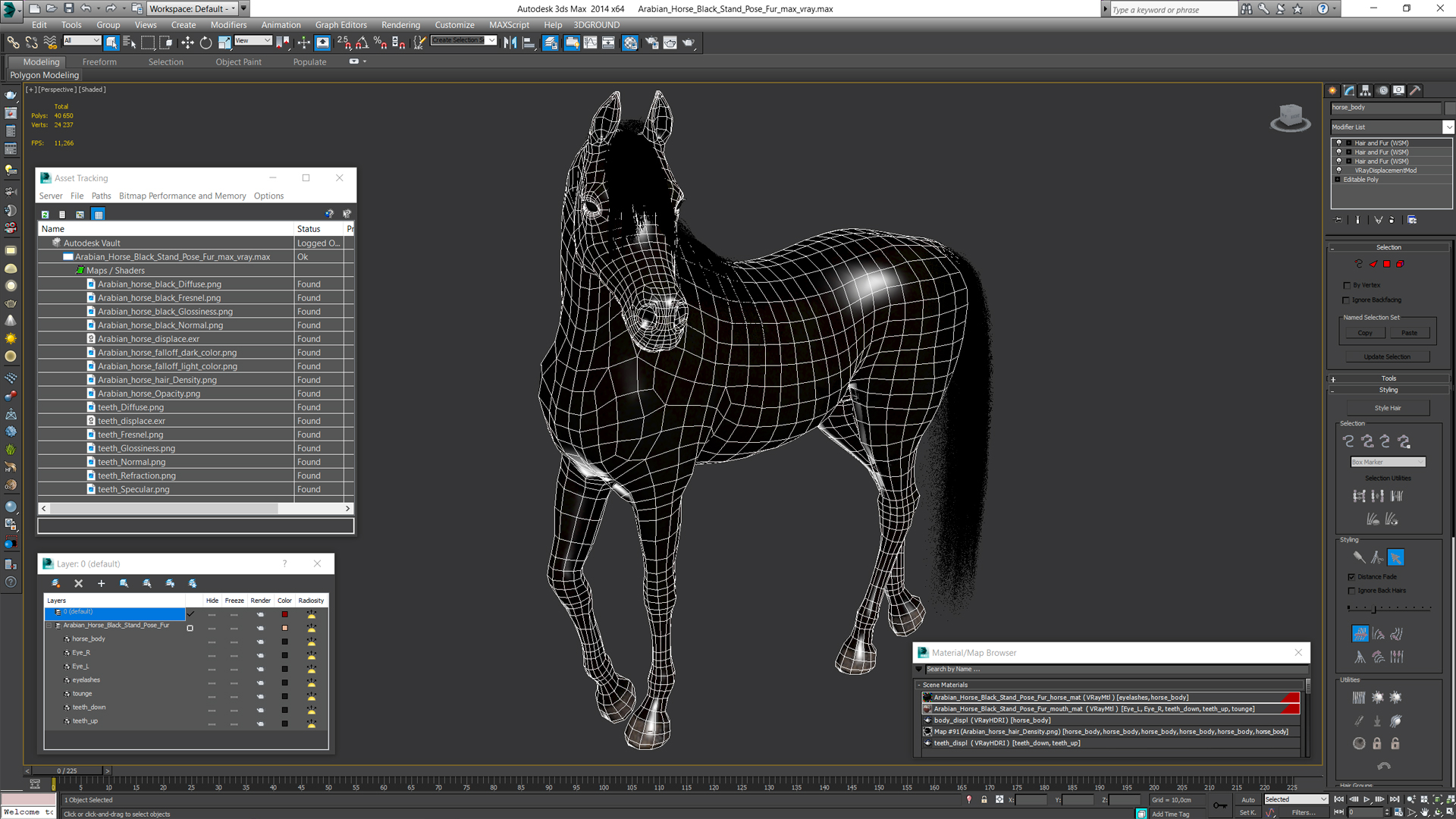Activate the Select Object tool
1456x819 pixels.
click(x=111, y=42)
